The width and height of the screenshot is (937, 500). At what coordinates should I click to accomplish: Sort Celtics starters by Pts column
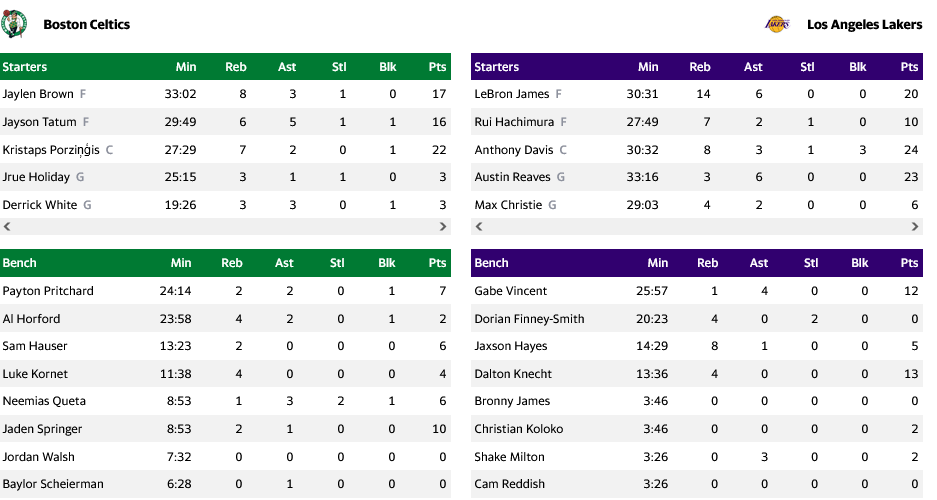437,67
